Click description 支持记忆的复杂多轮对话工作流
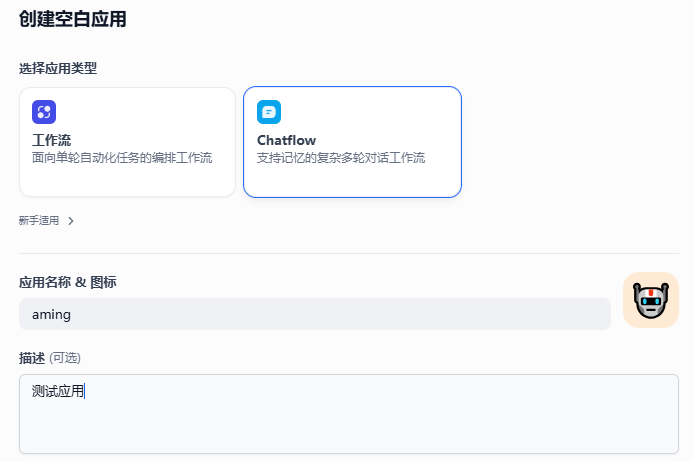 [341, 158]
